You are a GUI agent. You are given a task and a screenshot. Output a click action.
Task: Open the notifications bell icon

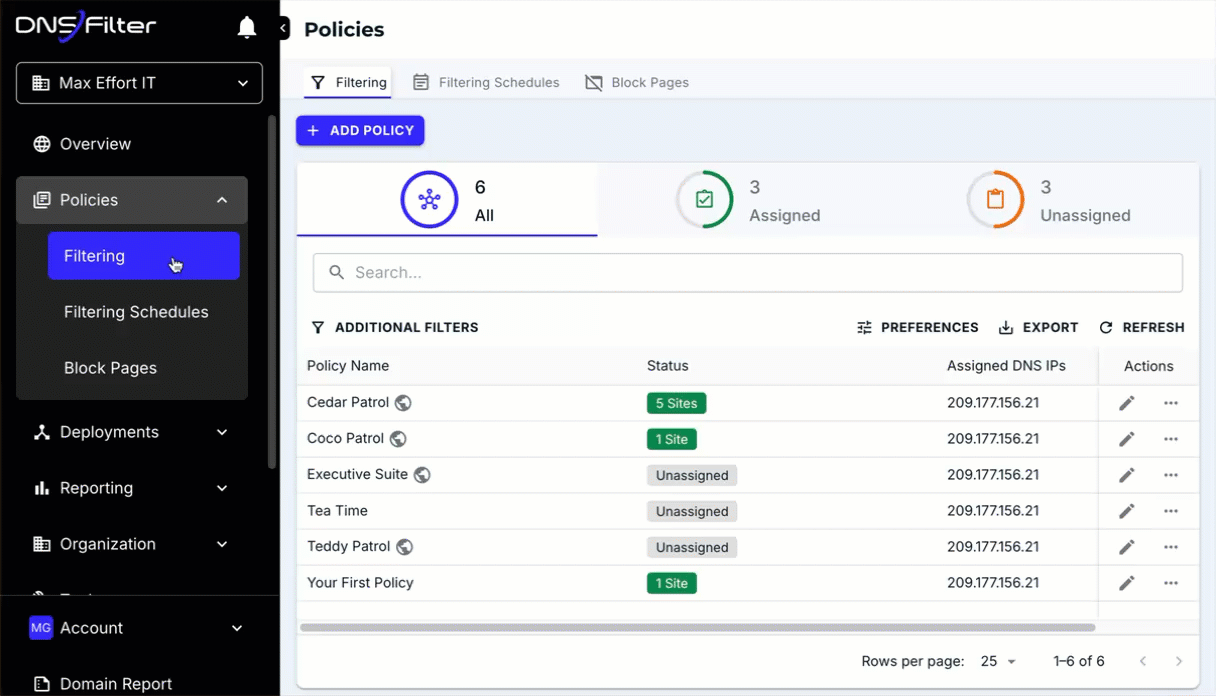pyautogui.click(x=246, y=27)
